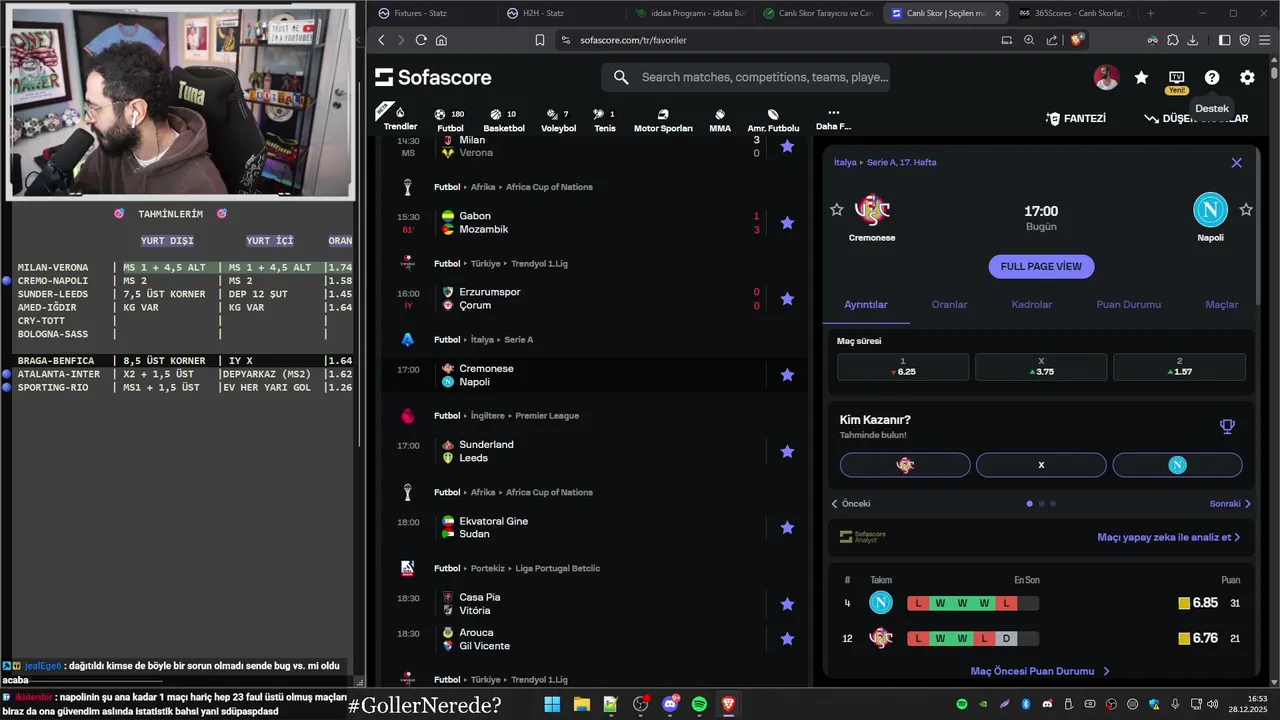Pick draw odds X at 3.75
This screenshot has width=1280, height=720.
1041,367
